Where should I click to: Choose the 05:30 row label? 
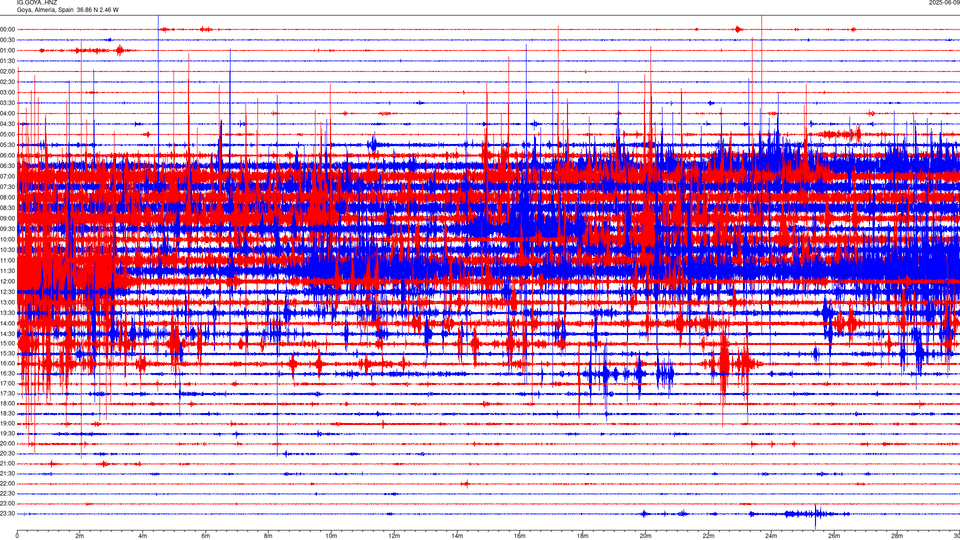pyautogui.click(x=7, y=144)
